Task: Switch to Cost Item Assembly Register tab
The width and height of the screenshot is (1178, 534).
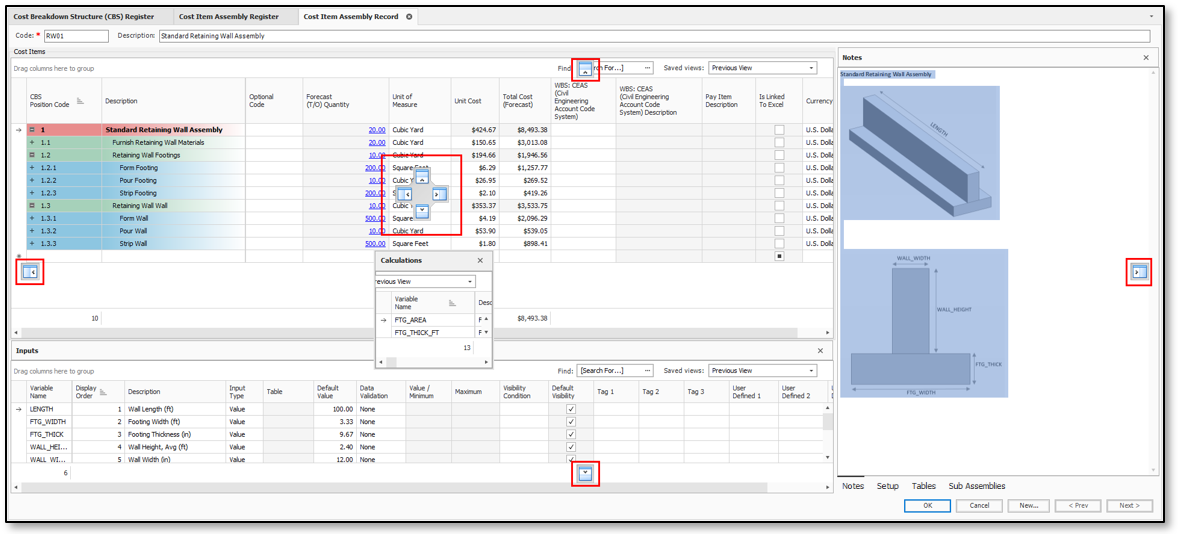Action: (229, 17)
